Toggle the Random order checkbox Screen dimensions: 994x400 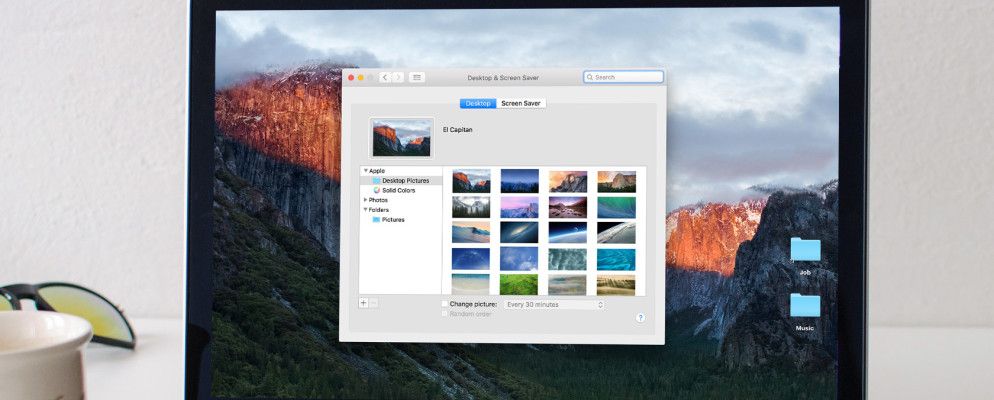pos(444,314)
